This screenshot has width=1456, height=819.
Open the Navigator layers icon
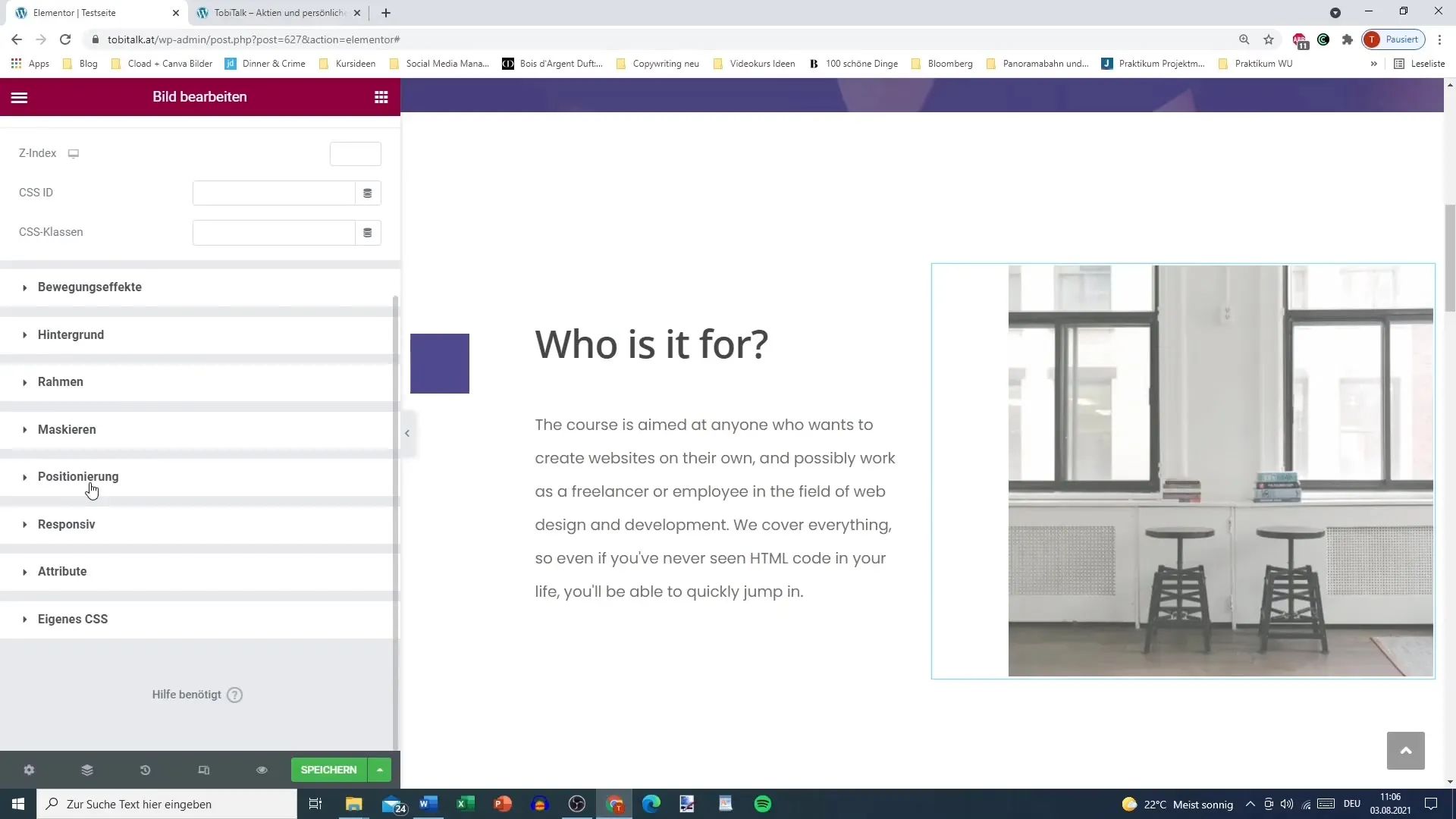87,770
